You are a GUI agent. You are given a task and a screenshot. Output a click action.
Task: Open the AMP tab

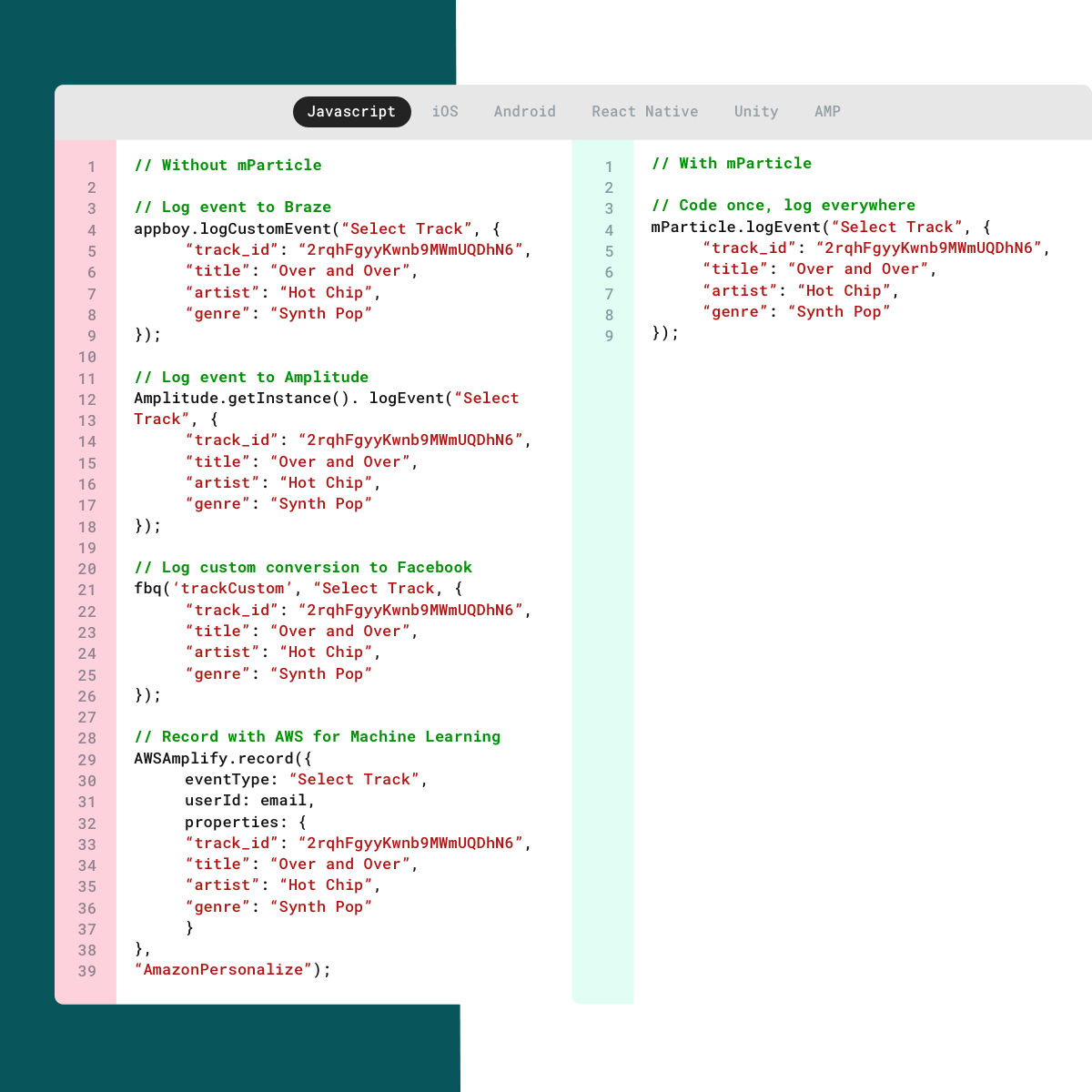coord(827,112)
